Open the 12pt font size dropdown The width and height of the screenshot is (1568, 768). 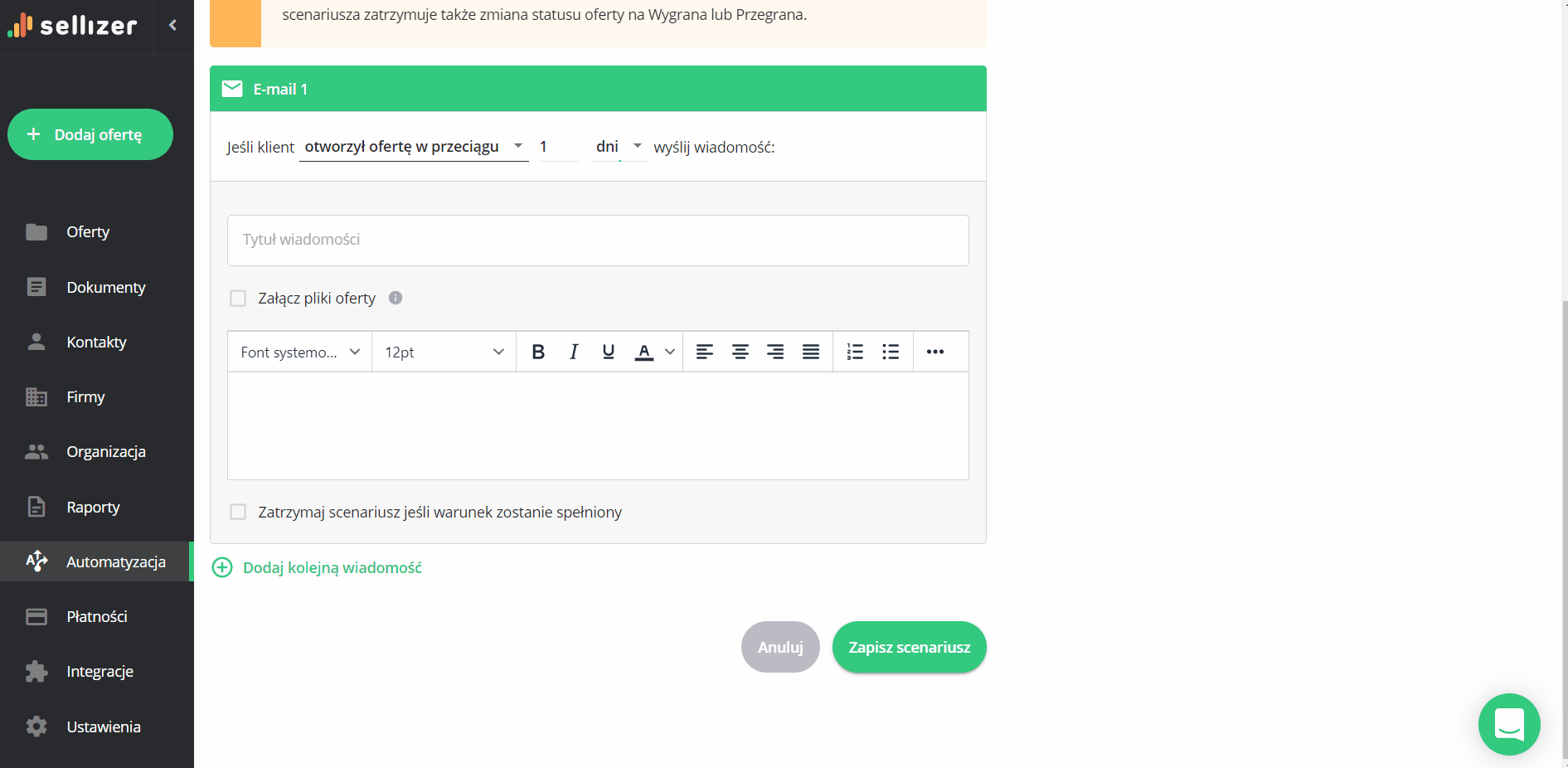pos(444,352)
